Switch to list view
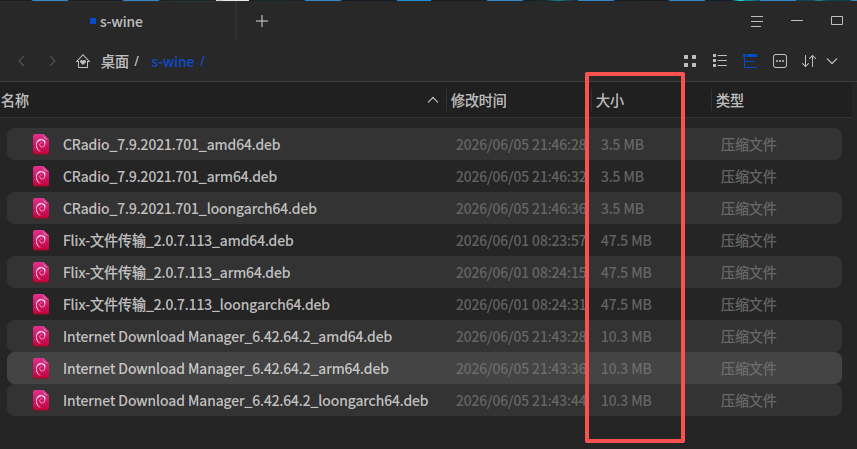Viewport: 857px width, 449px height. [720, 61]
